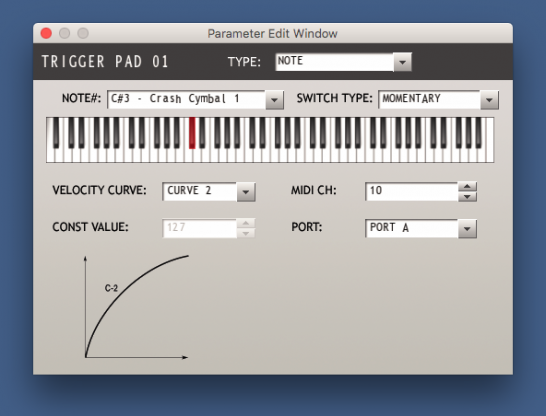The image size is (546, 416).
Task: Click the TYPE dropdown arrow button
Action: point(403,62)
